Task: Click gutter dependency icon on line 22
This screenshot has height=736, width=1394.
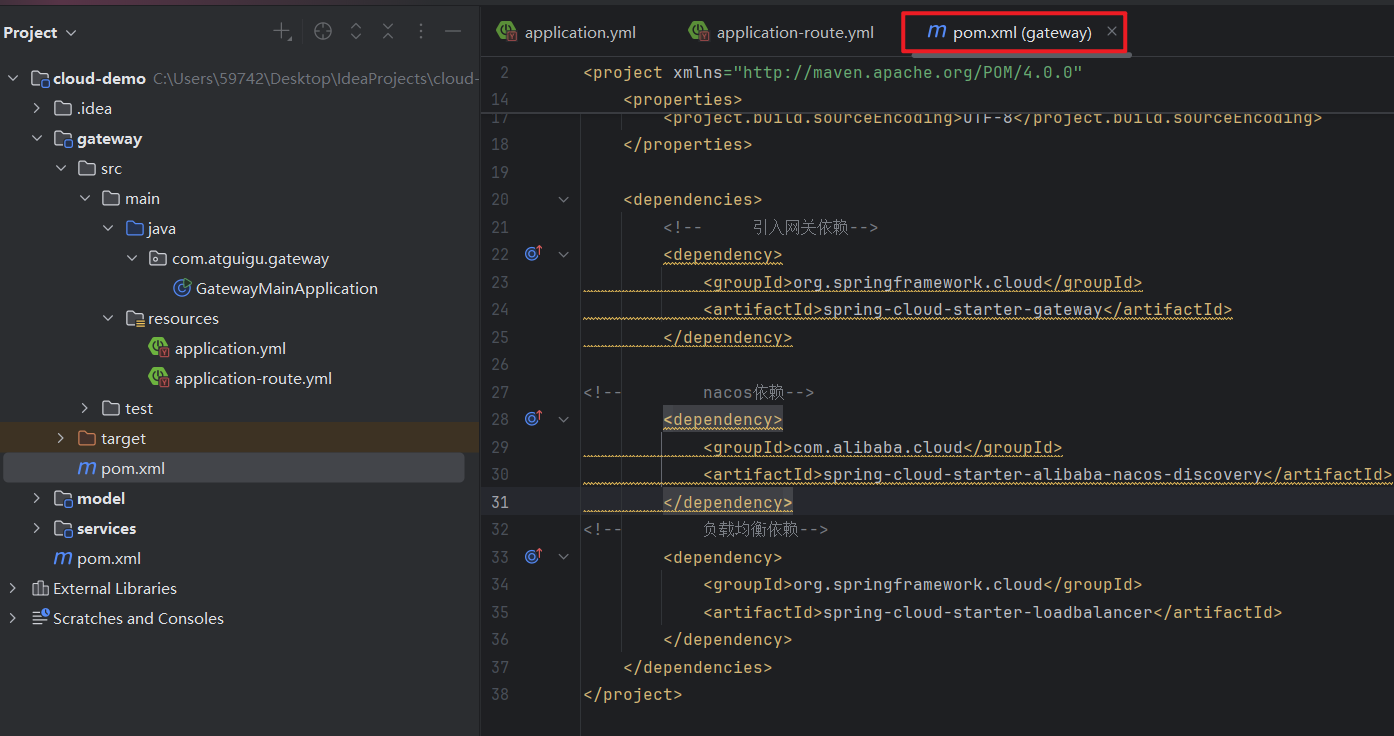Action: tap(533, 254)
